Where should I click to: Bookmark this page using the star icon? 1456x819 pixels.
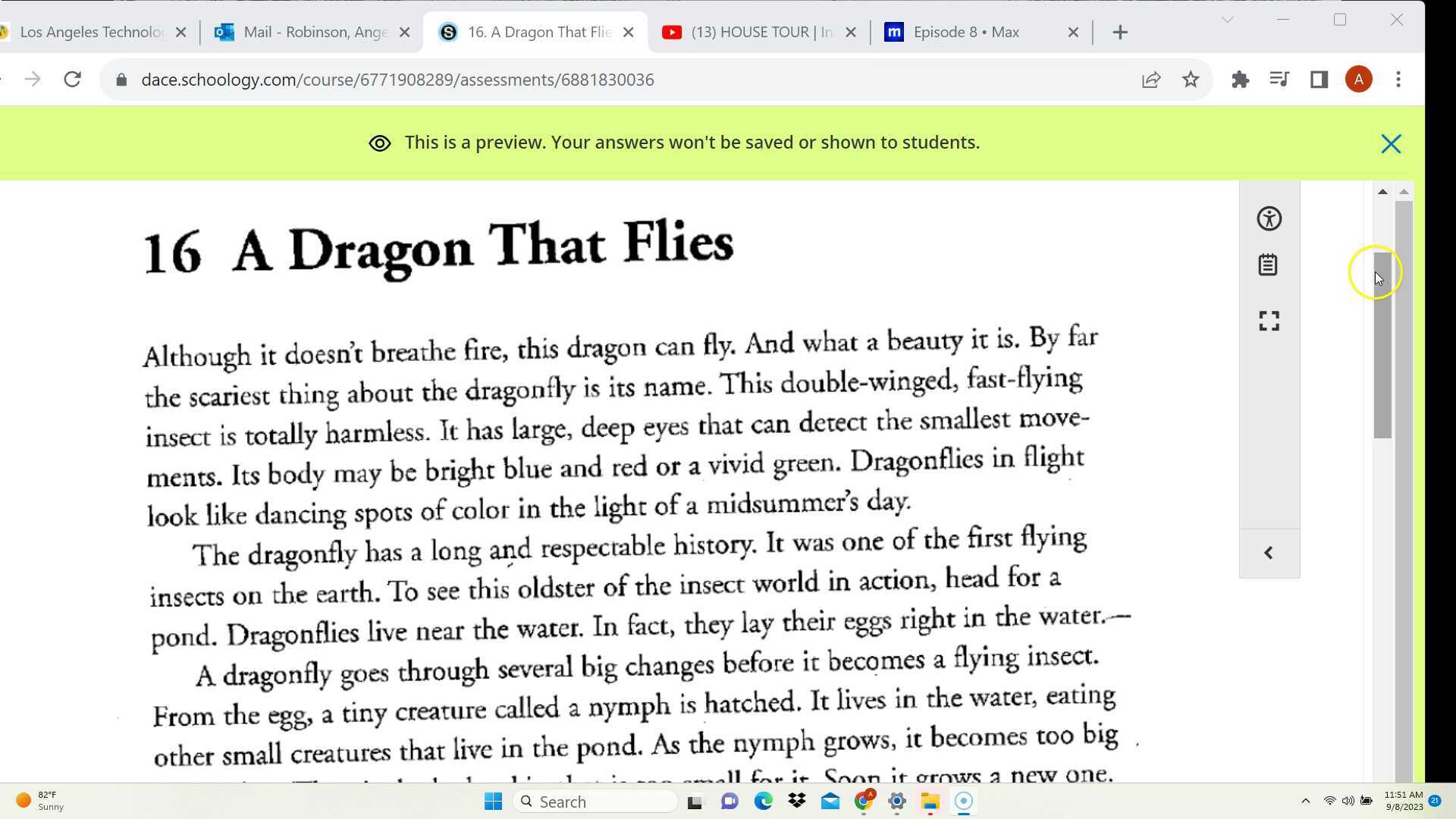1191,79
